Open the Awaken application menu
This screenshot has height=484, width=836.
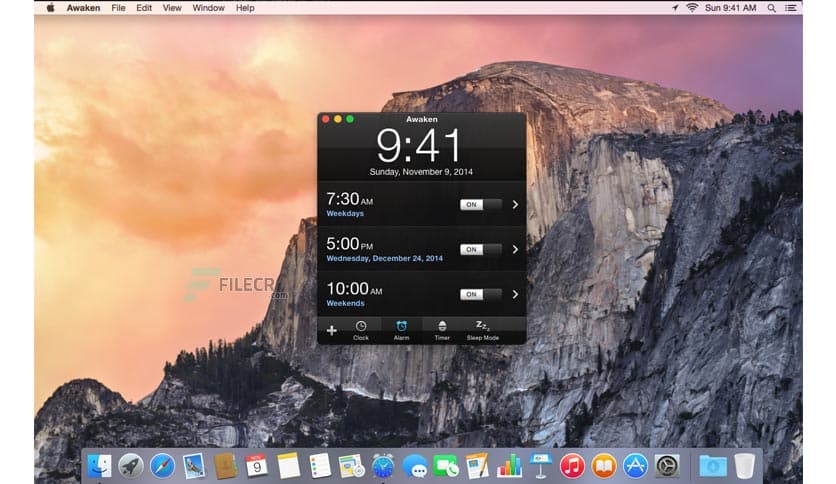83,8
